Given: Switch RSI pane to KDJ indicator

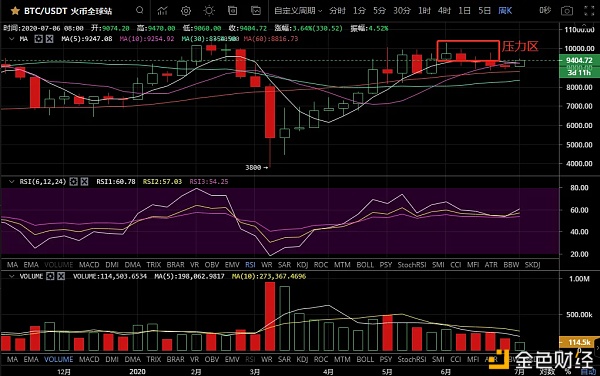Looking at the screenshot, I should 302,265.
